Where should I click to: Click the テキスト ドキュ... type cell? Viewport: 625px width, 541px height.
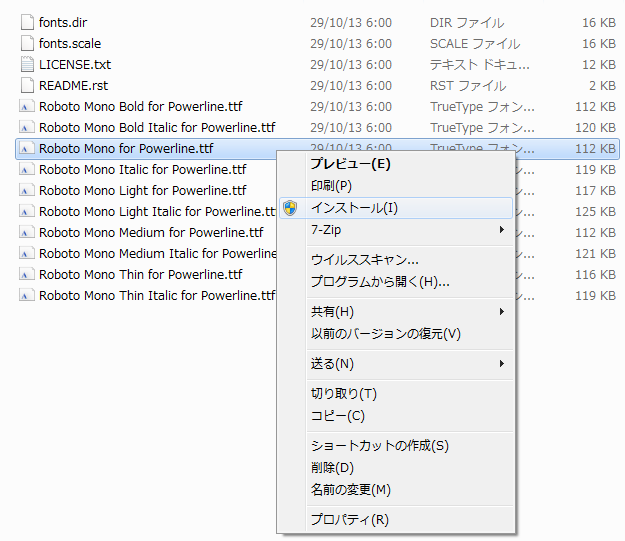(x=480, y=65)
